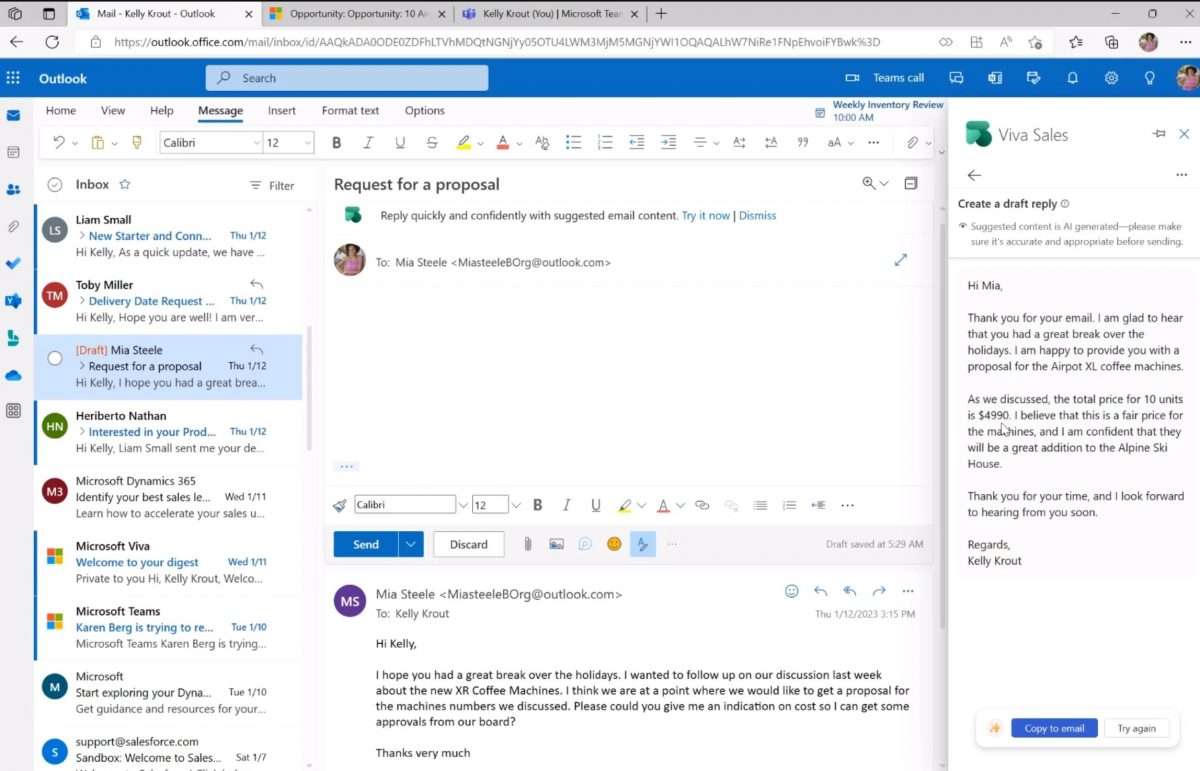Click the Copy to email button
Viewport: 1200px width, 771px height.
pyautogui.click(x=1053, y=728)
